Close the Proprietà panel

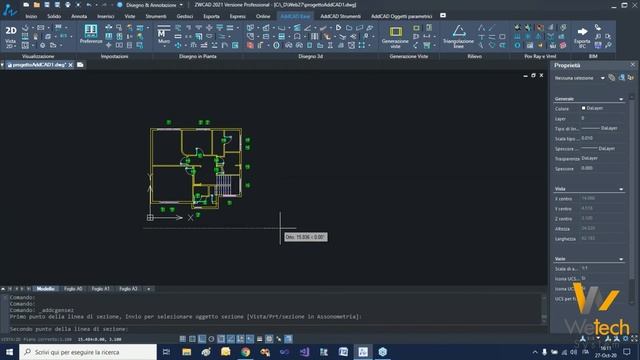[633, 64]
